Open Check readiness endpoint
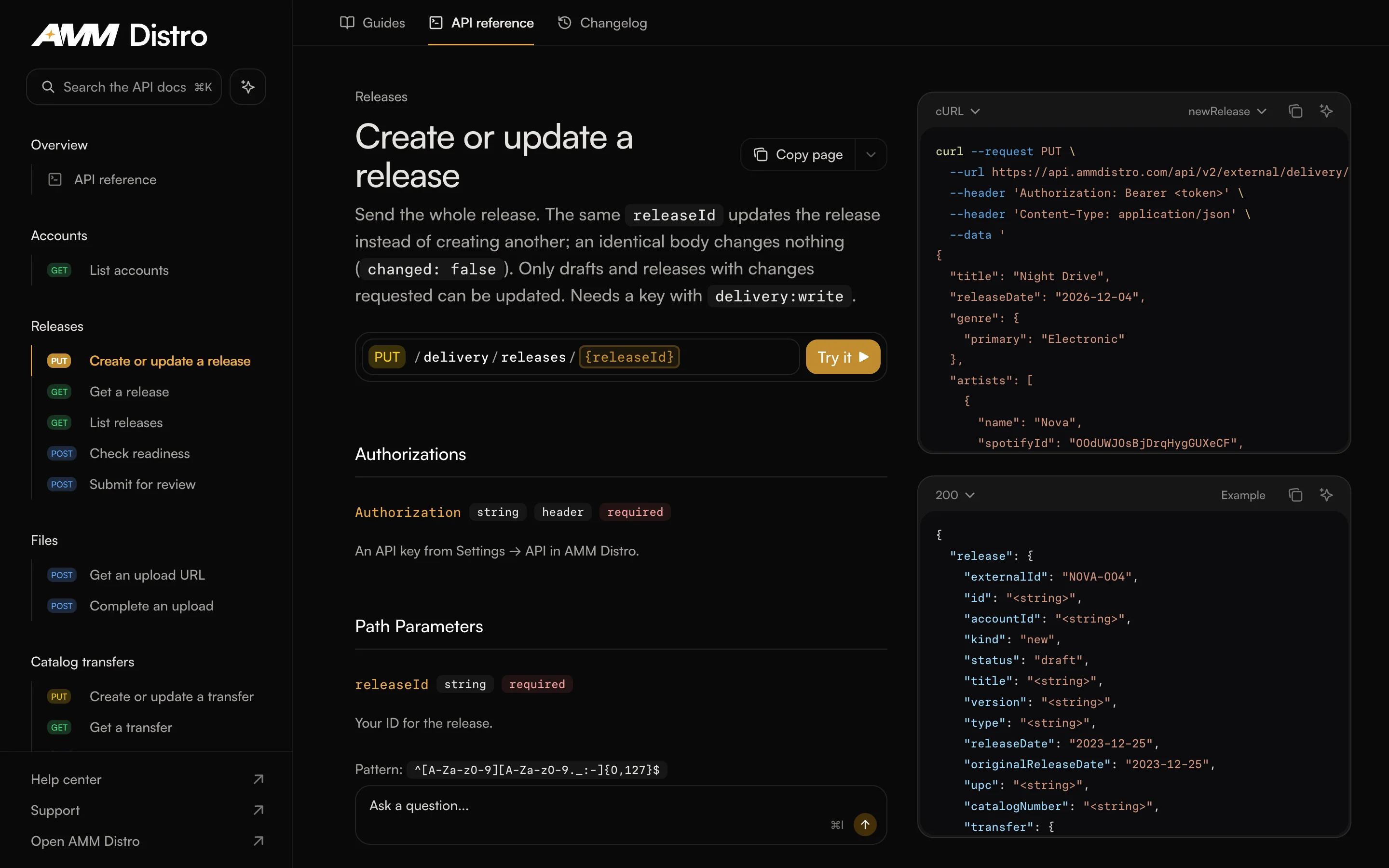The image size is (1389, 868). (x=149, y=453)
